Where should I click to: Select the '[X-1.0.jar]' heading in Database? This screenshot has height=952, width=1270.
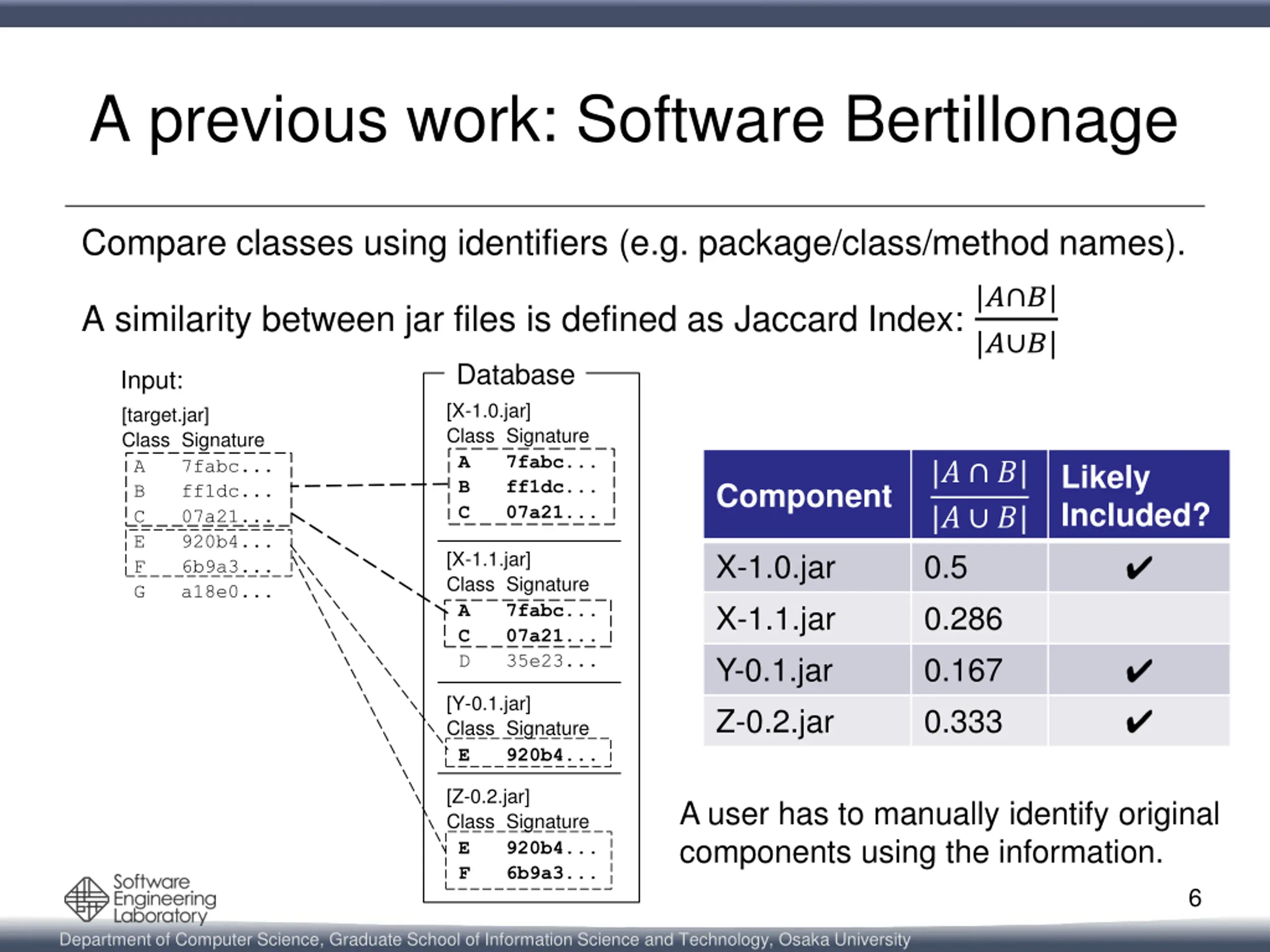point(489,411)
